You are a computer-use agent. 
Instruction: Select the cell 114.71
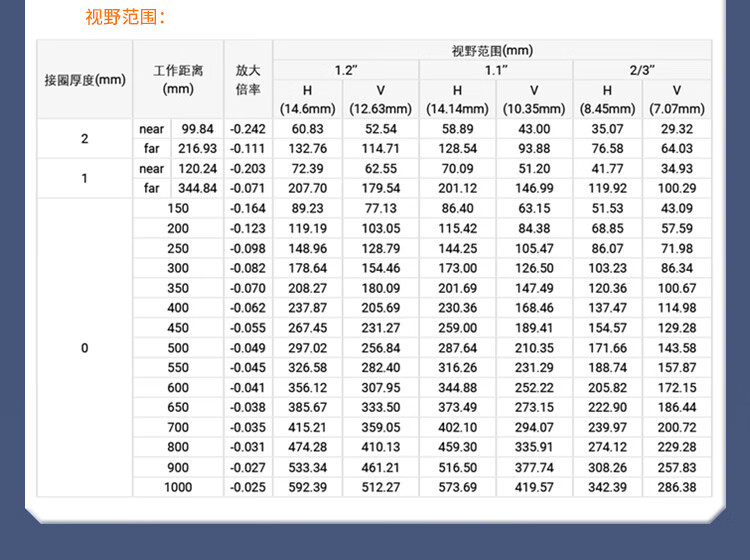[x=381, y=149]
